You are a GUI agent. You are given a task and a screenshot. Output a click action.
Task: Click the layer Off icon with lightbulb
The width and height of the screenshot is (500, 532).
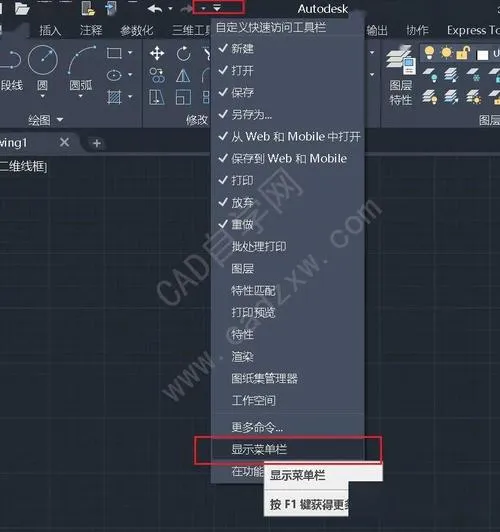point(430,75)
